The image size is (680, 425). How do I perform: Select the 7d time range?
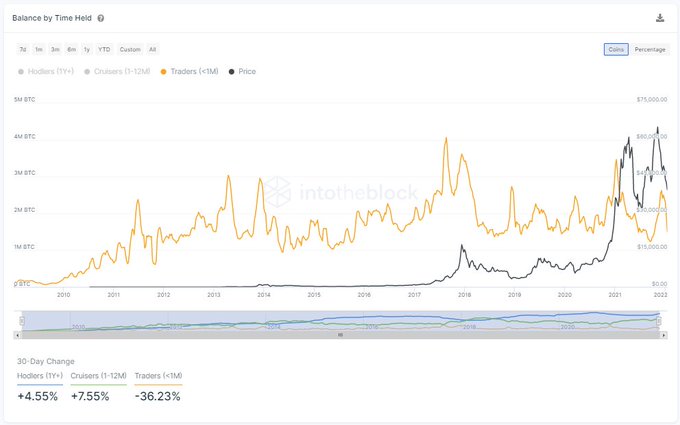(x=22, y=49)
